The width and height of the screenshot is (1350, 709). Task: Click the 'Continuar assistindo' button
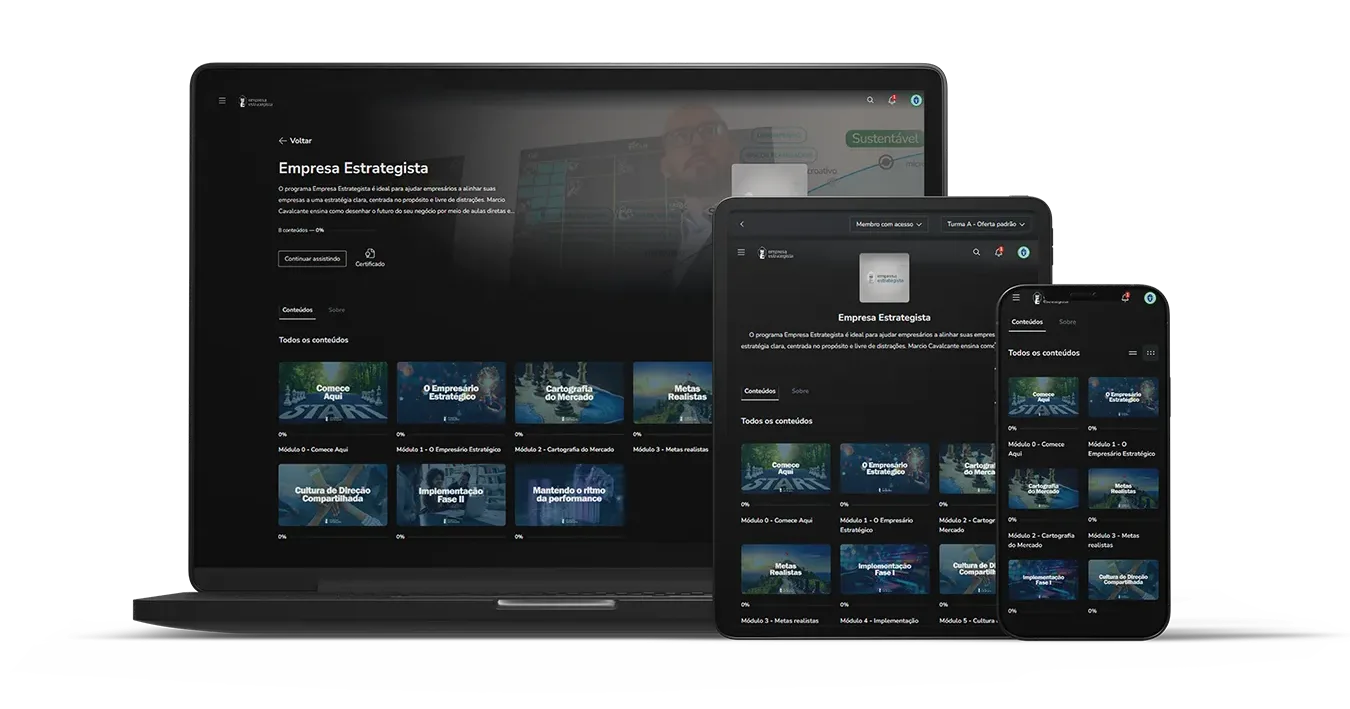(x=312, y=259)
